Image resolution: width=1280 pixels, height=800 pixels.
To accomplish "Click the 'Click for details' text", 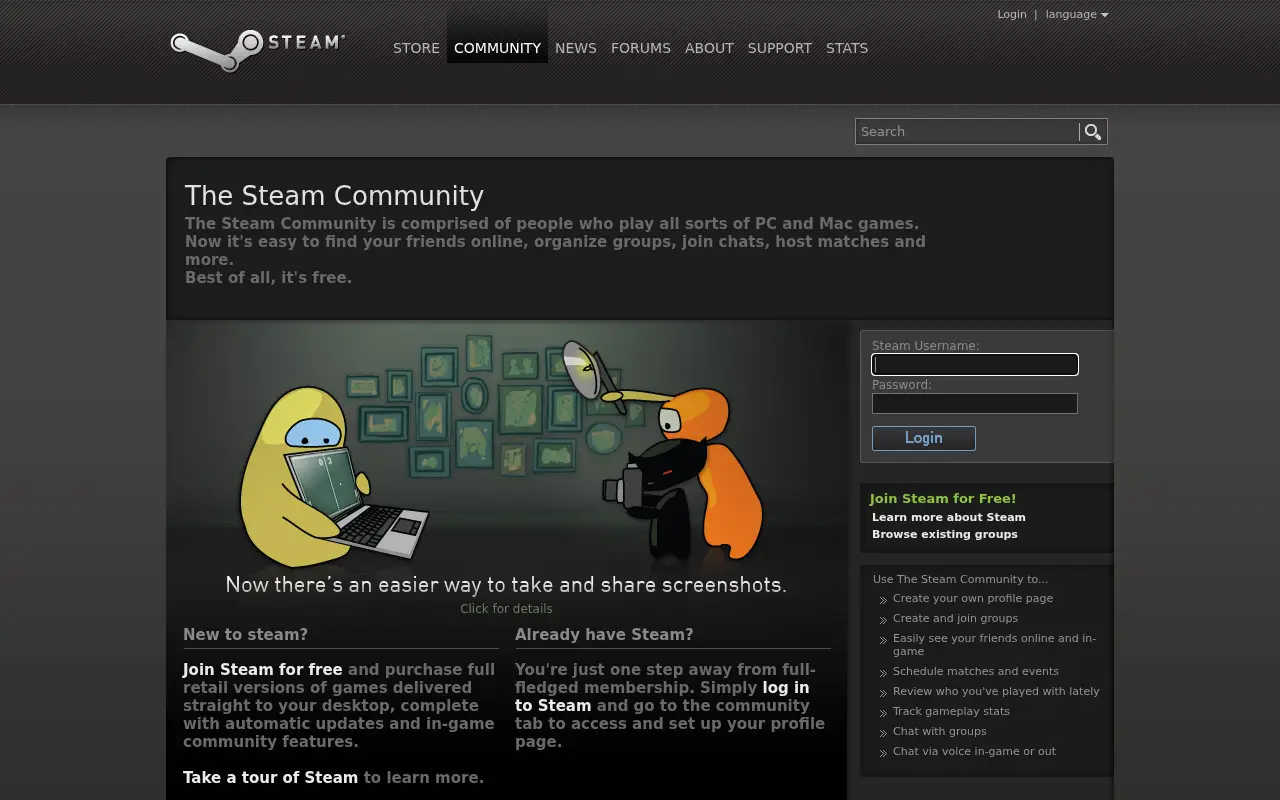I will 506,608.
